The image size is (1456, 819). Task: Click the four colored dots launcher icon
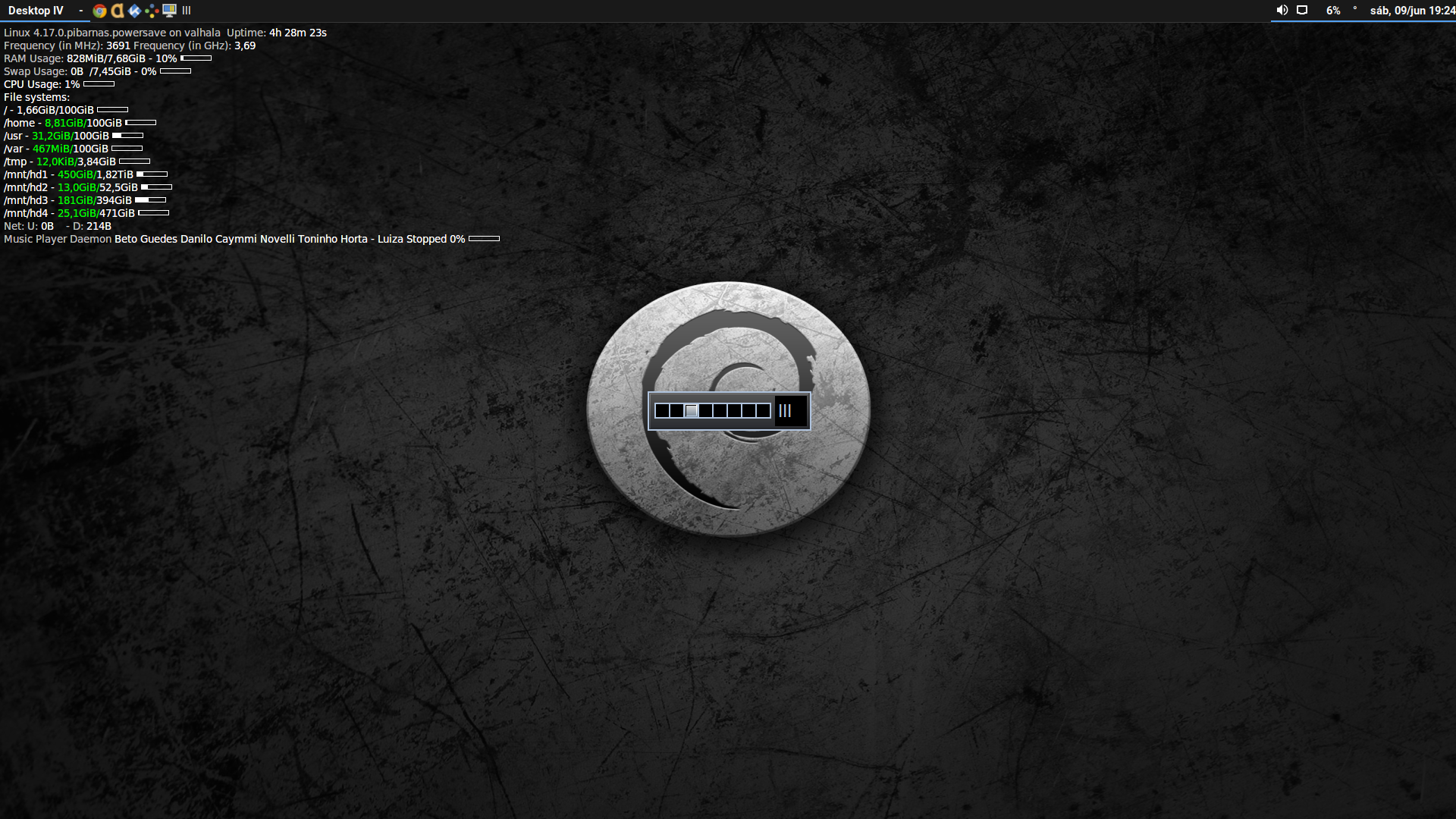coord(152,11)
